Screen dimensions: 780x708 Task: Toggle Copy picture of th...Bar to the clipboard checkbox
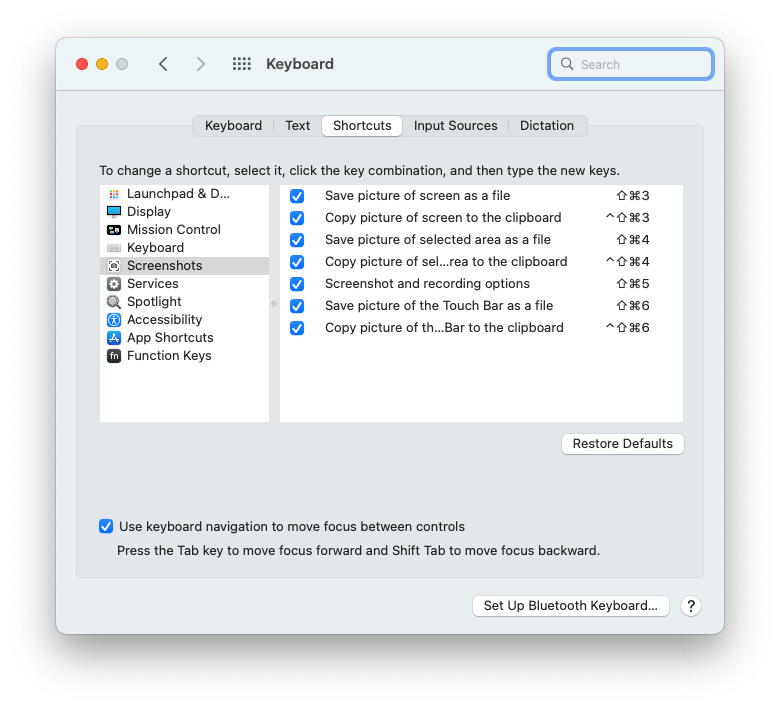tap(297, 328)
